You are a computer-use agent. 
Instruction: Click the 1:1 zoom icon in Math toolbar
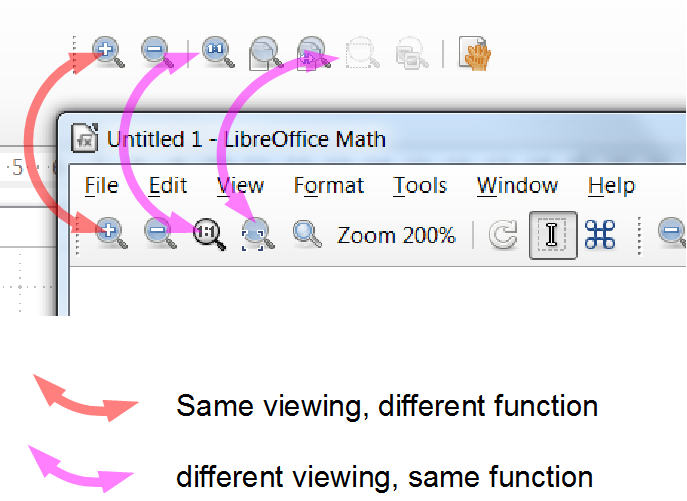(x=208, y=236)
